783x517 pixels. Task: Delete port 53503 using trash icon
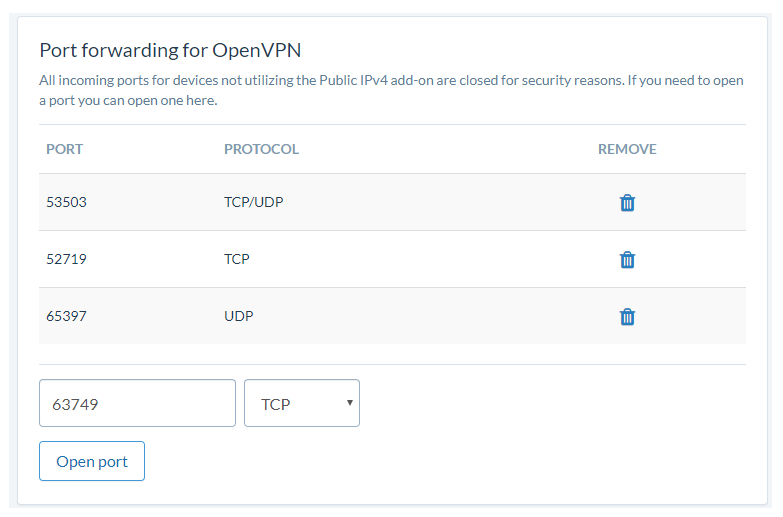[627, 203]
